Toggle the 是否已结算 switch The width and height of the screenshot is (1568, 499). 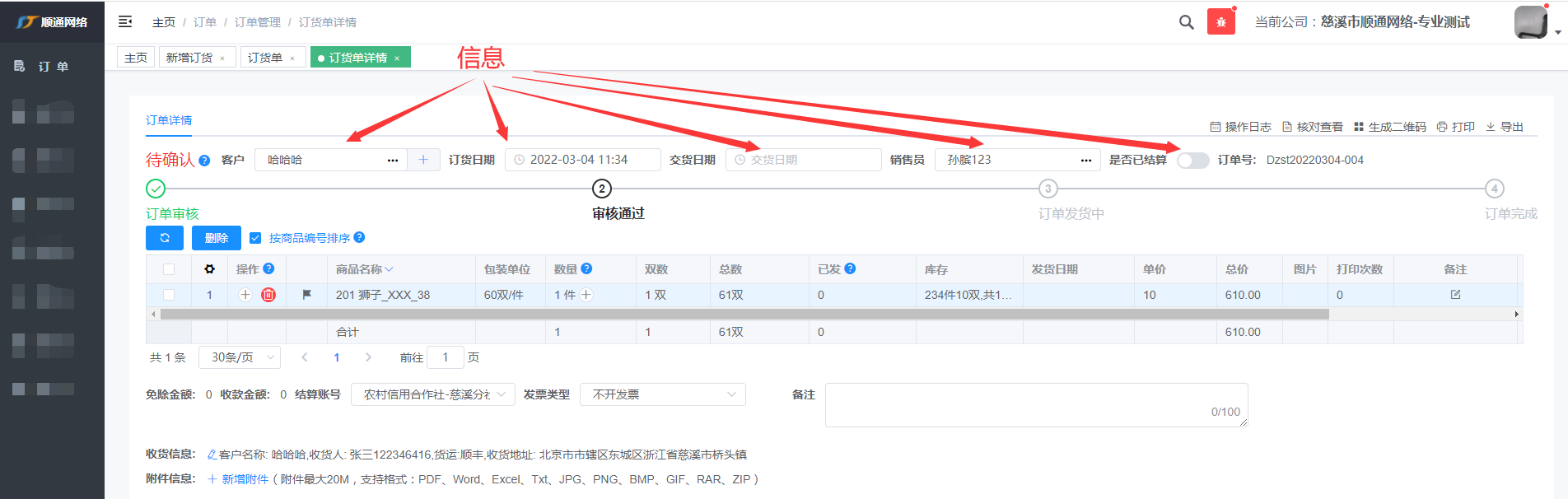[x=1192, y=161]
